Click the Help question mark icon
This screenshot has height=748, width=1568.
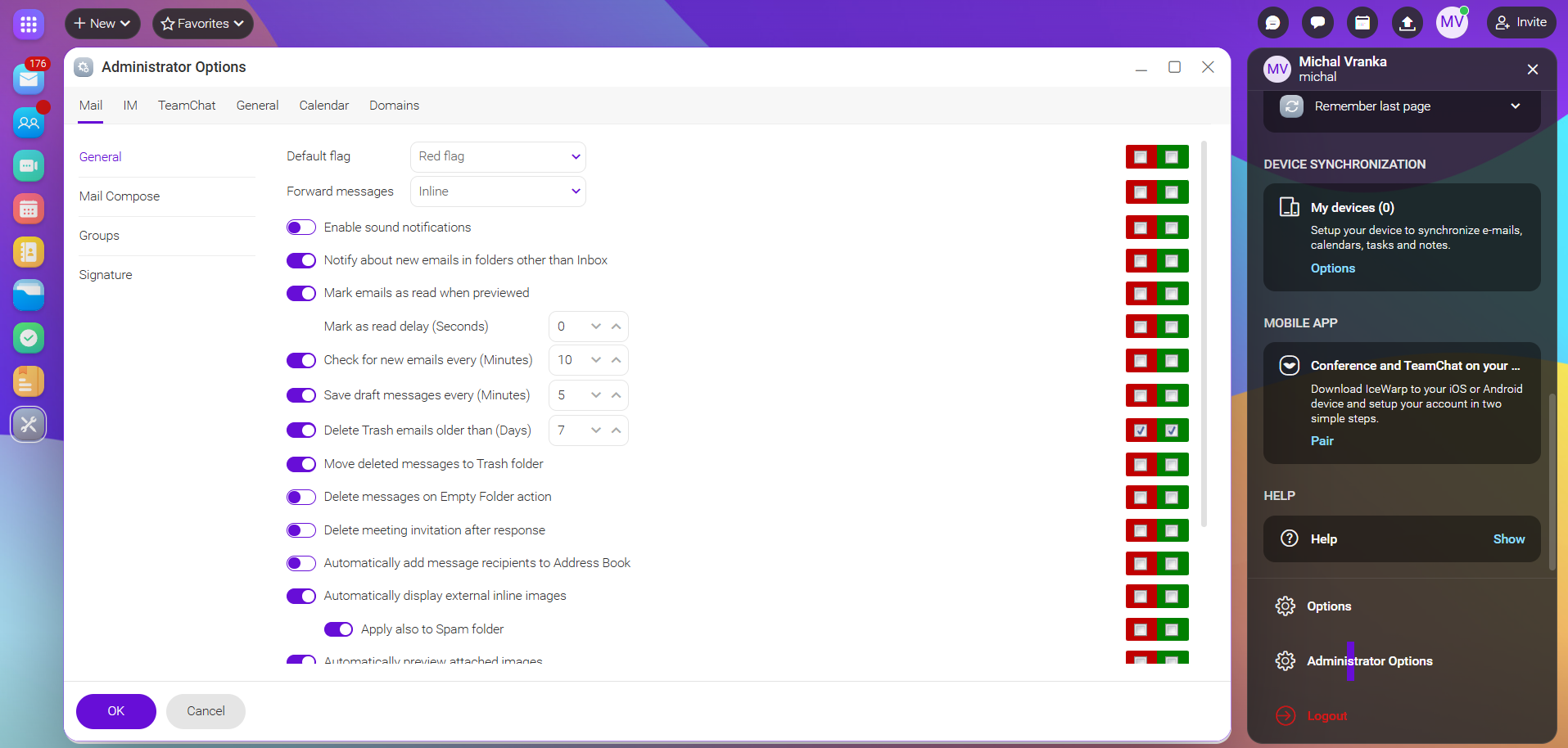pyautogui.click(x=1290, y=538)
